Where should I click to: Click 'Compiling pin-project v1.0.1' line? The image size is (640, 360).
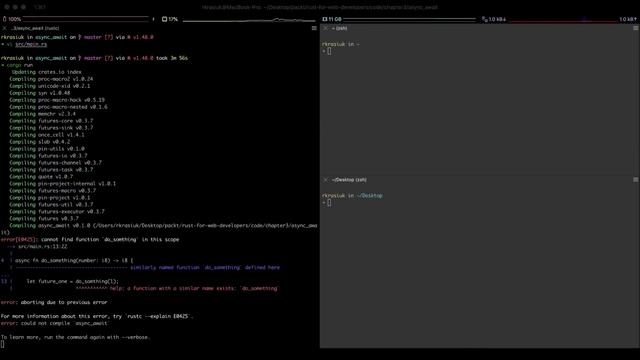[50, 198]
